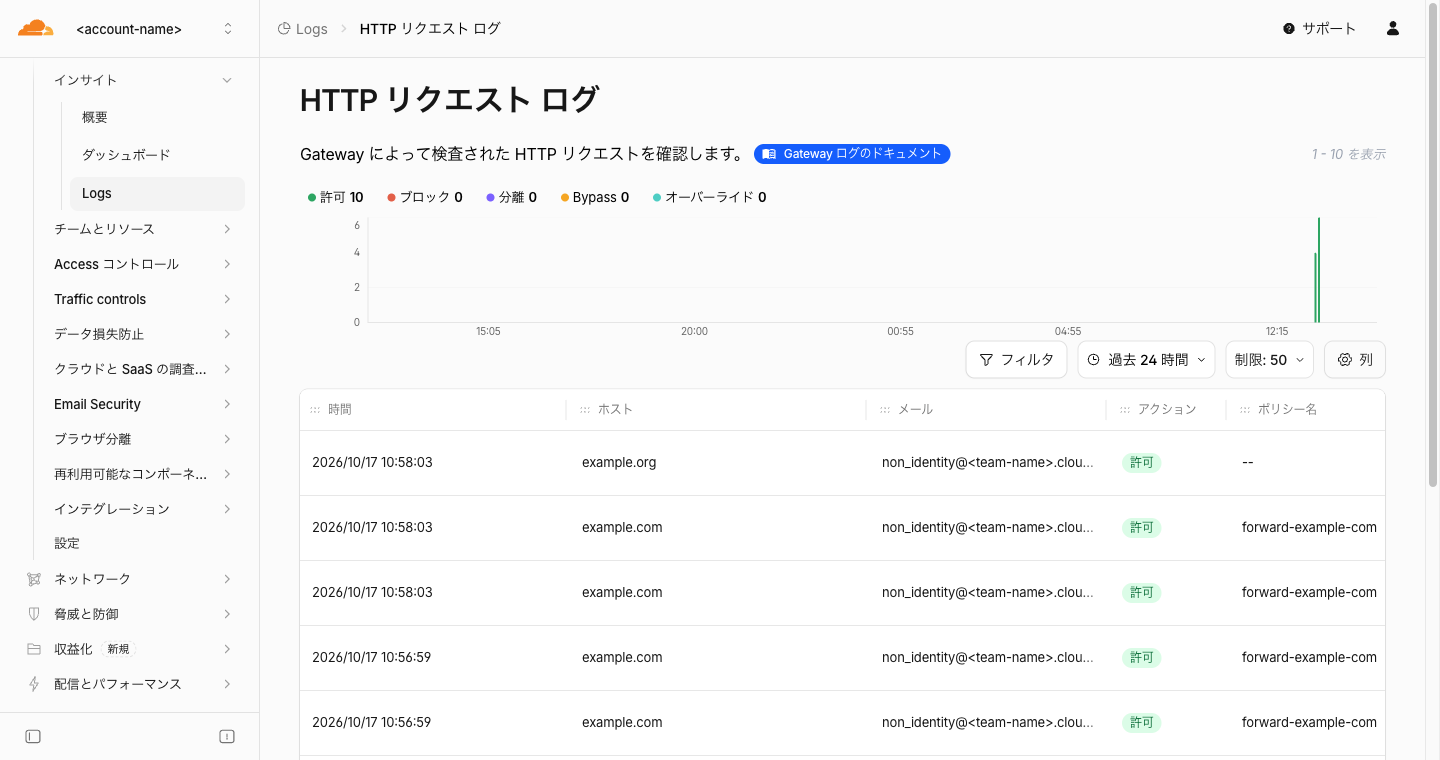Open the 制限: 50 limit dropdown
Viewport: 1440px width, 760px height.
(1270, 360)
